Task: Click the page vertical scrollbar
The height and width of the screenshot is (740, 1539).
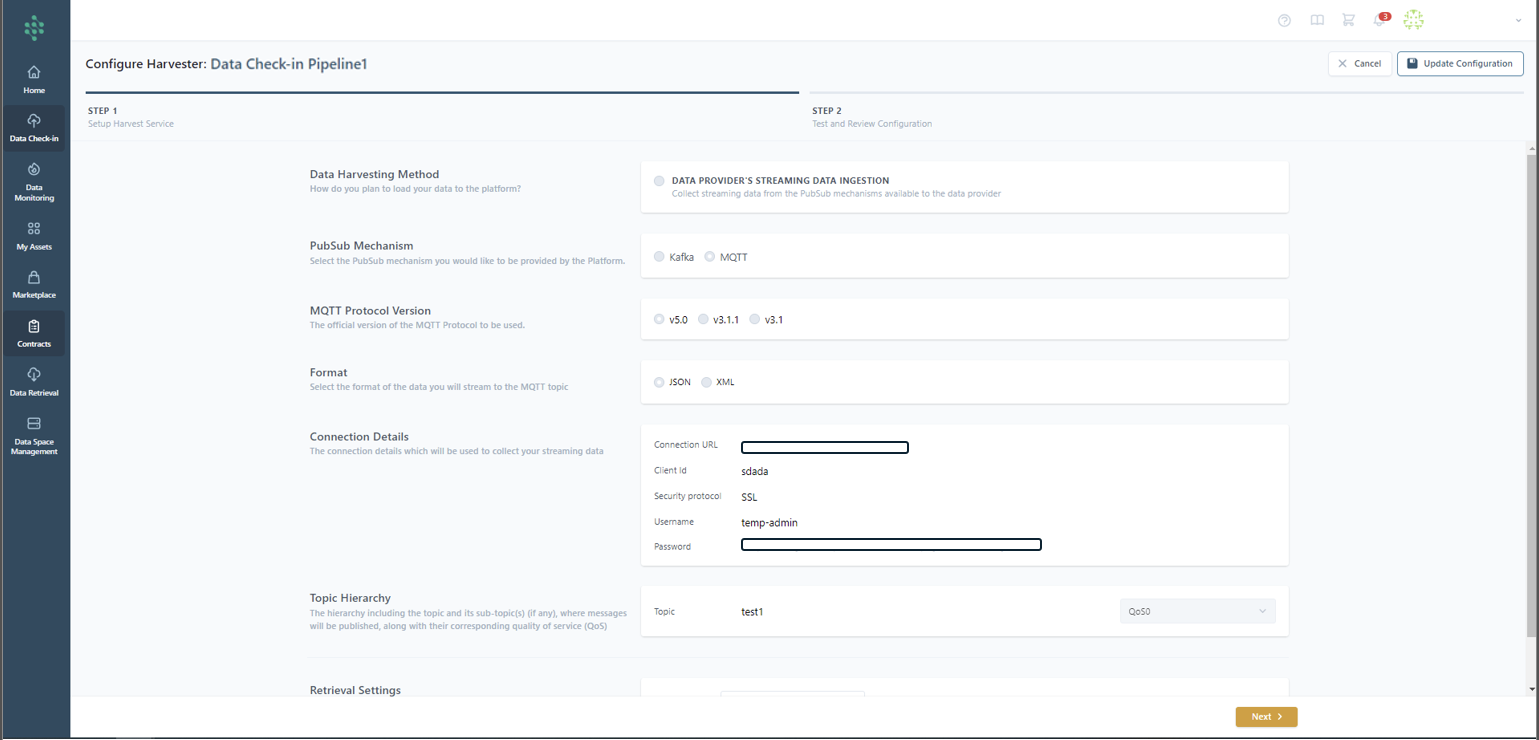Action: tap(1532, 400)
